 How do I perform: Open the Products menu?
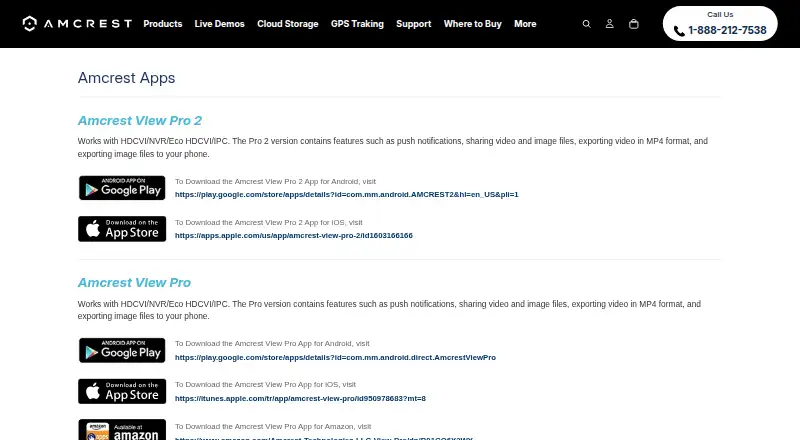pyautogui.click(x=163, y=24)
